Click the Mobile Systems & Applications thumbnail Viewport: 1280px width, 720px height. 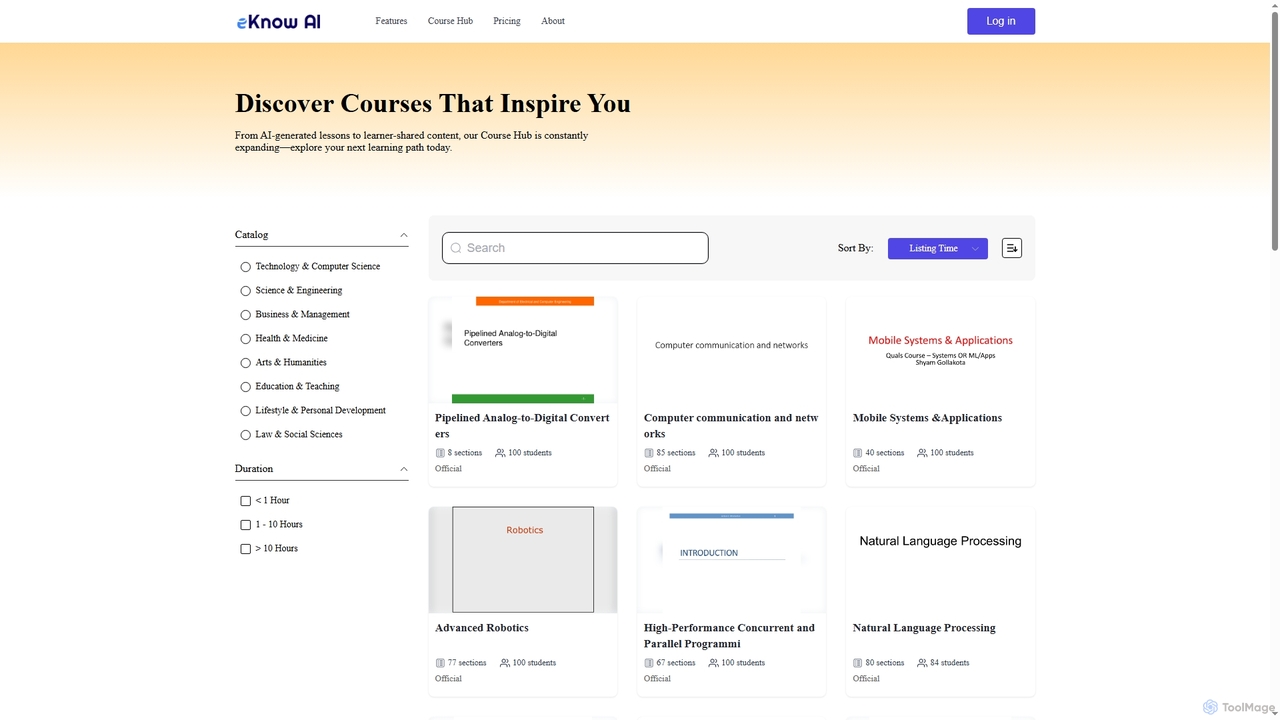coord(940,350)
